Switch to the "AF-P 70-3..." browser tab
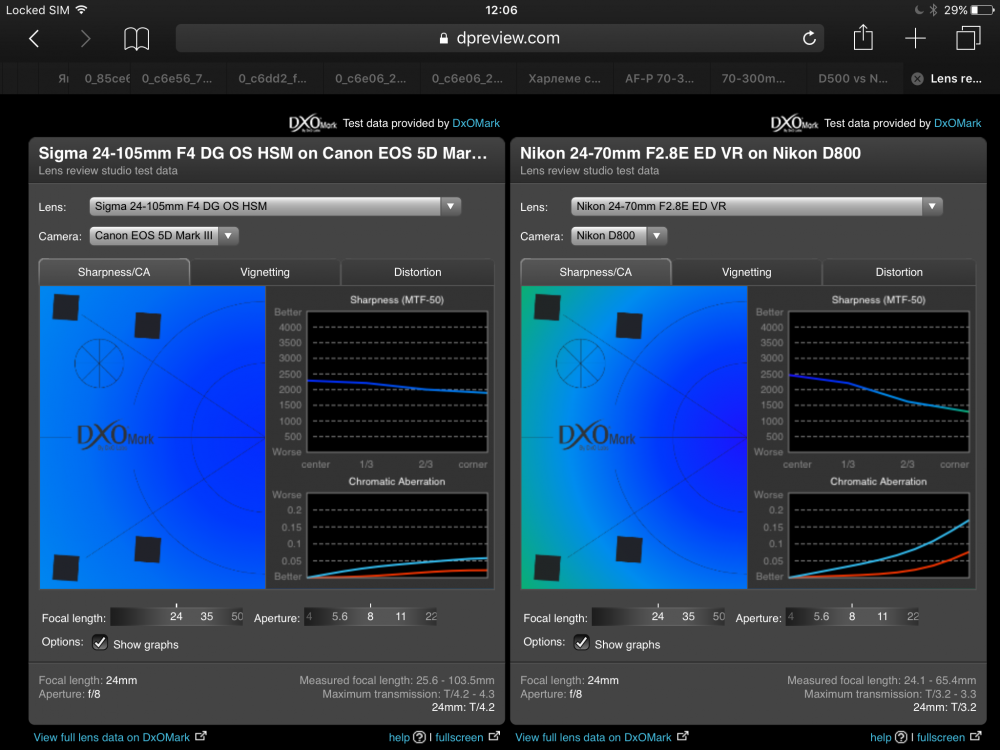 tap(659, 78)
